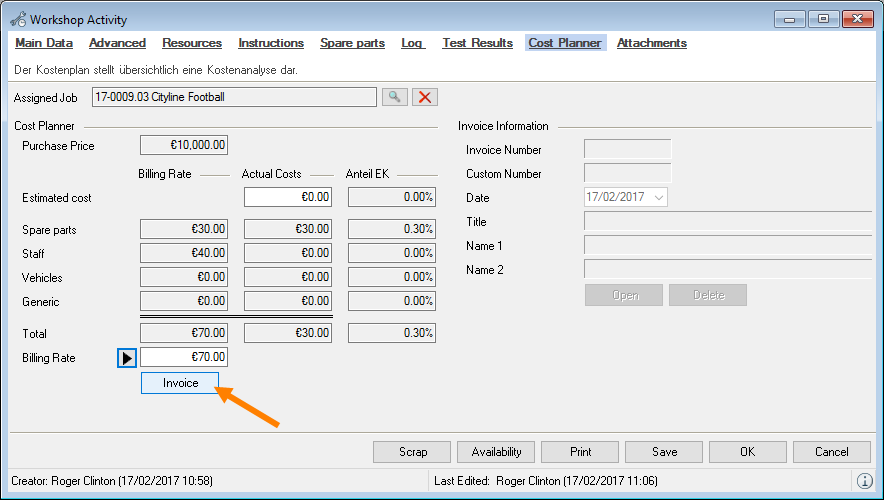Click the Scrap button

(413, 452)
